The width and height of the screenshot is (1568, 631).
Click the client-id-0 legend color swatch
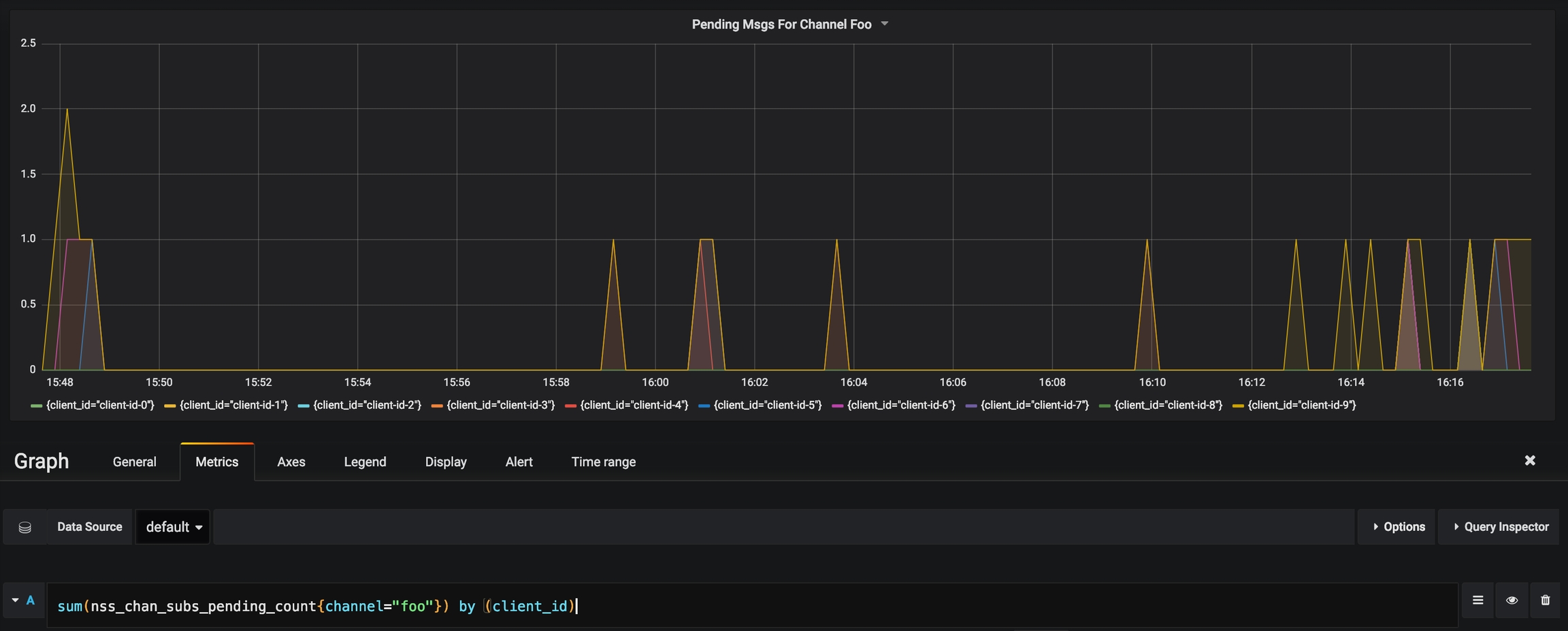coord(37,406)
